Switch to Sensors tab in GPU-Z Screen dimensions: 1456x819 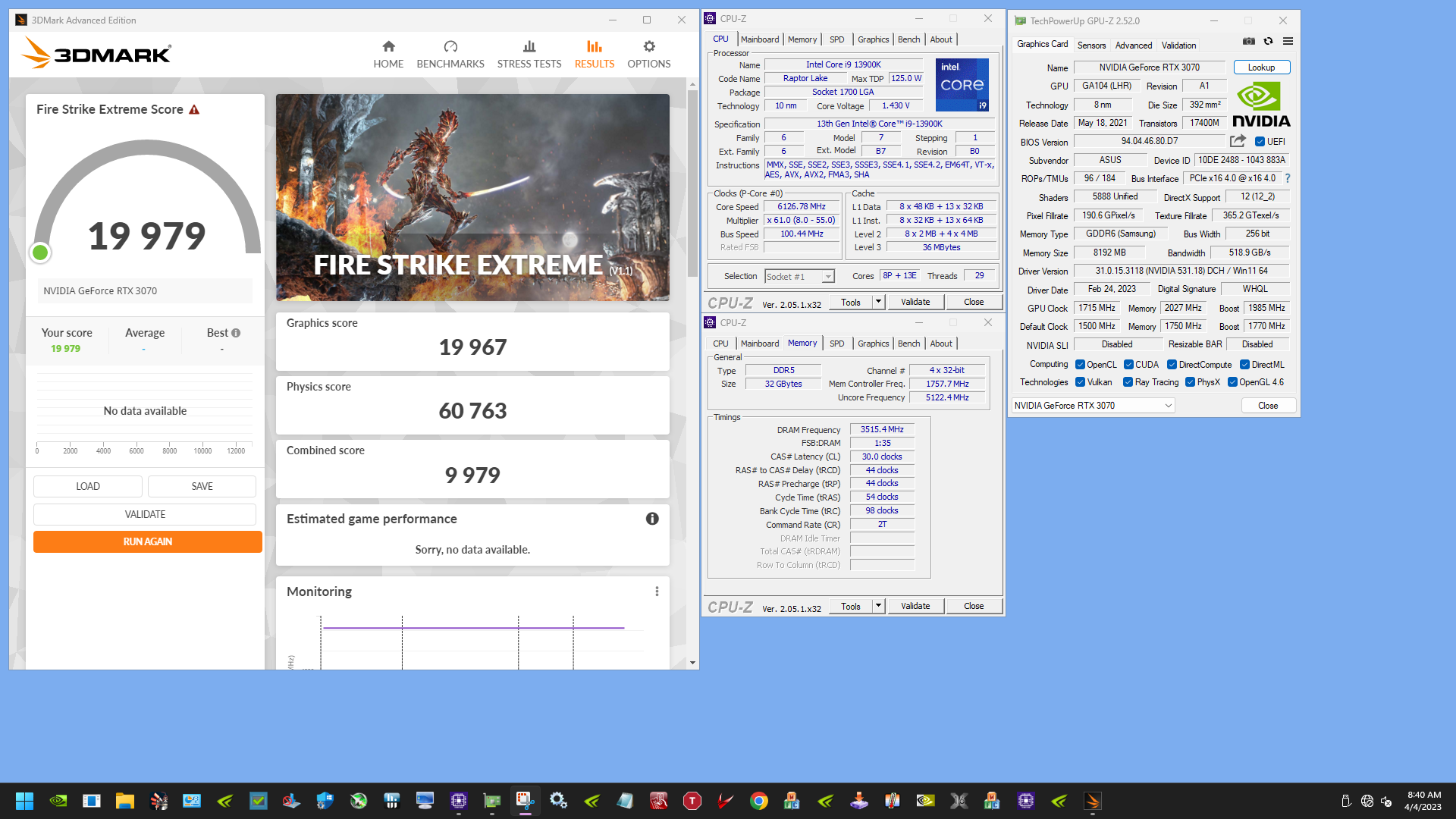coord(1091,45)
